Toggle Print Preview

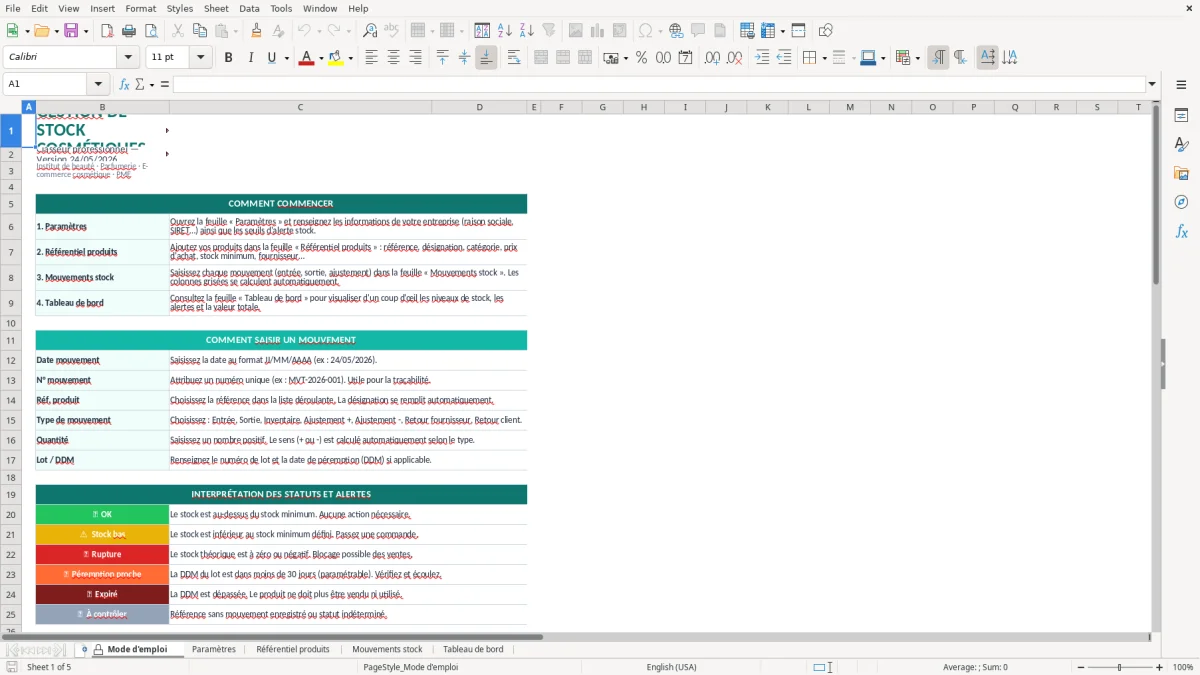click(x=149, y=31)
